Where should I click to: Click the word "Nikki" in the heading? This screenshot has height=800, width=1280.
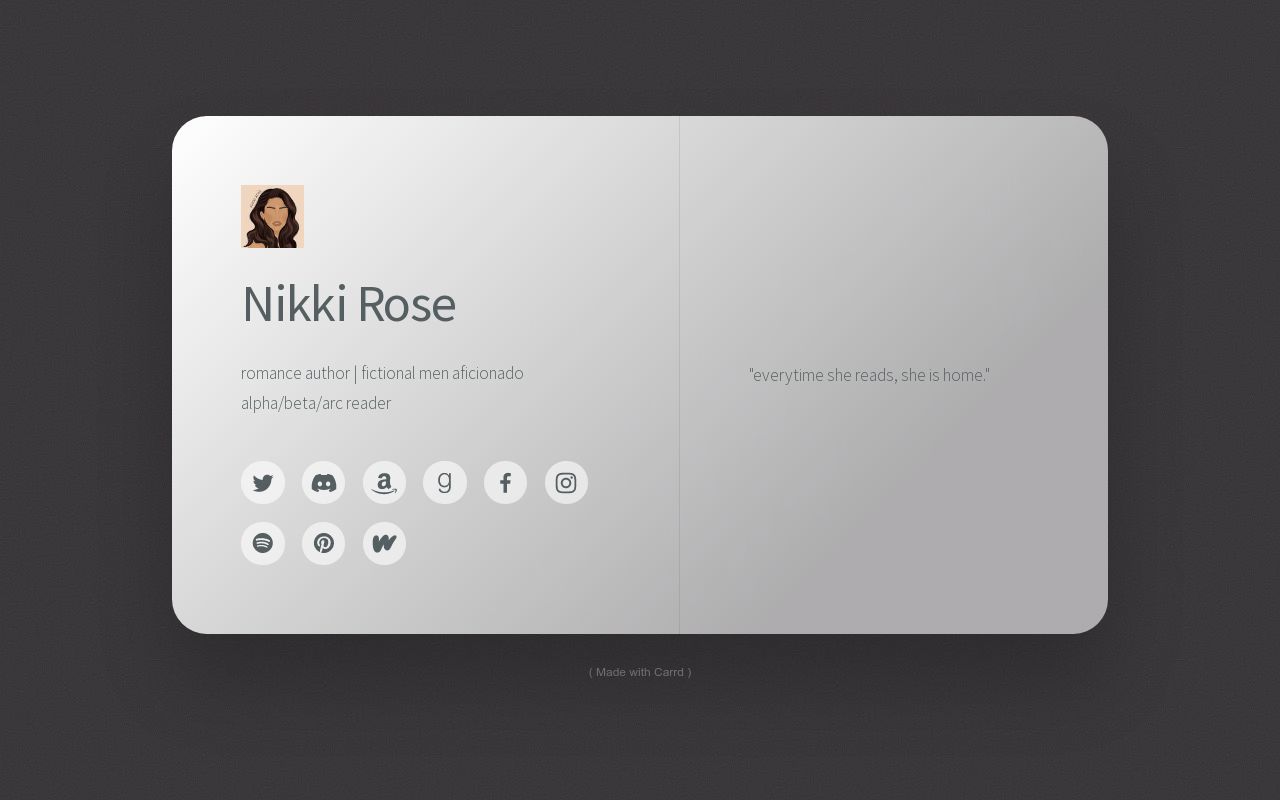tap(294, 304)
